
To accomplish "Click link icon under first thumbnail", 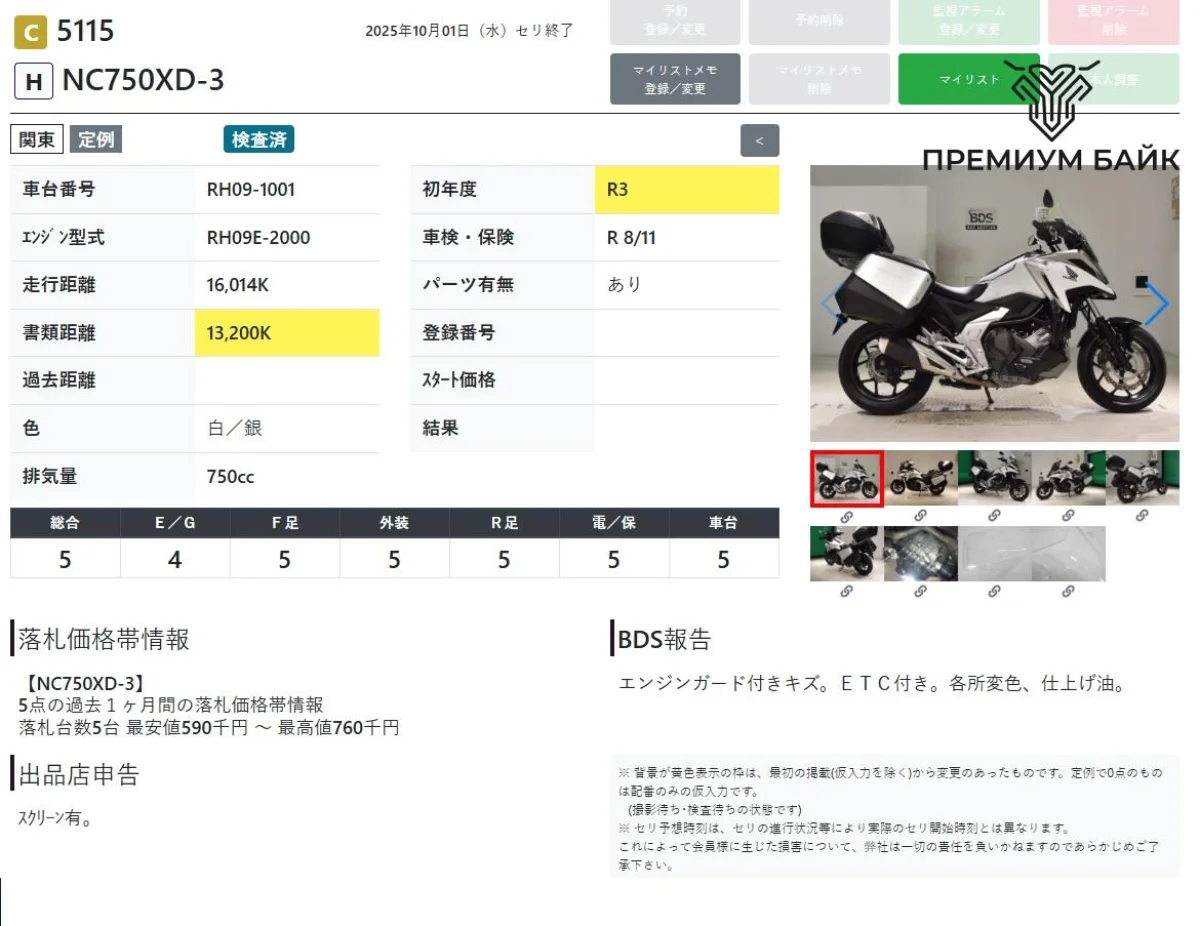I will [846, 516].
